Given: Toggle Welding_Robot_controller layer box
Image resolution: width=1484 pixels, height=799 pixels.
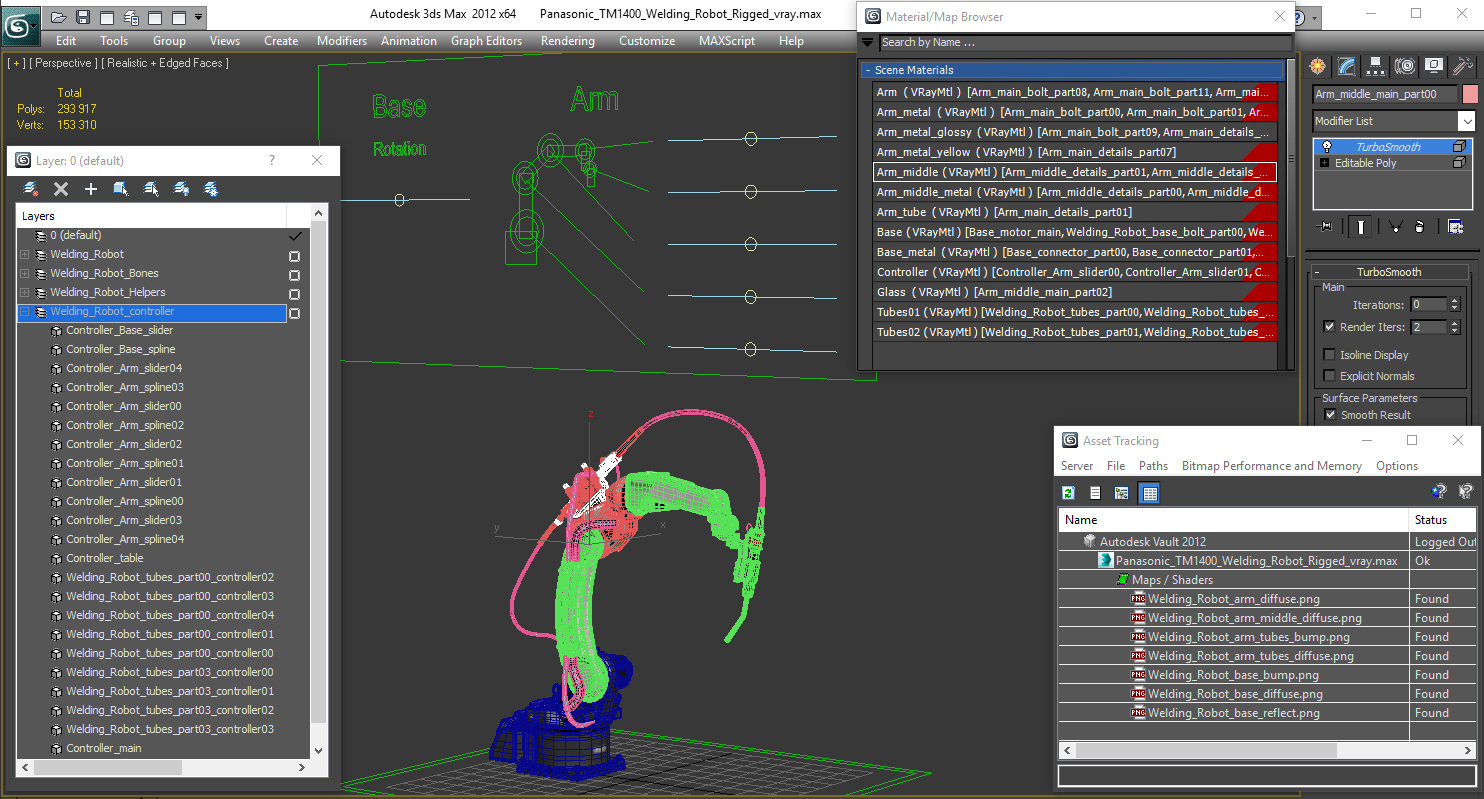Looking at the screenshot, I should tap(294, 313).
